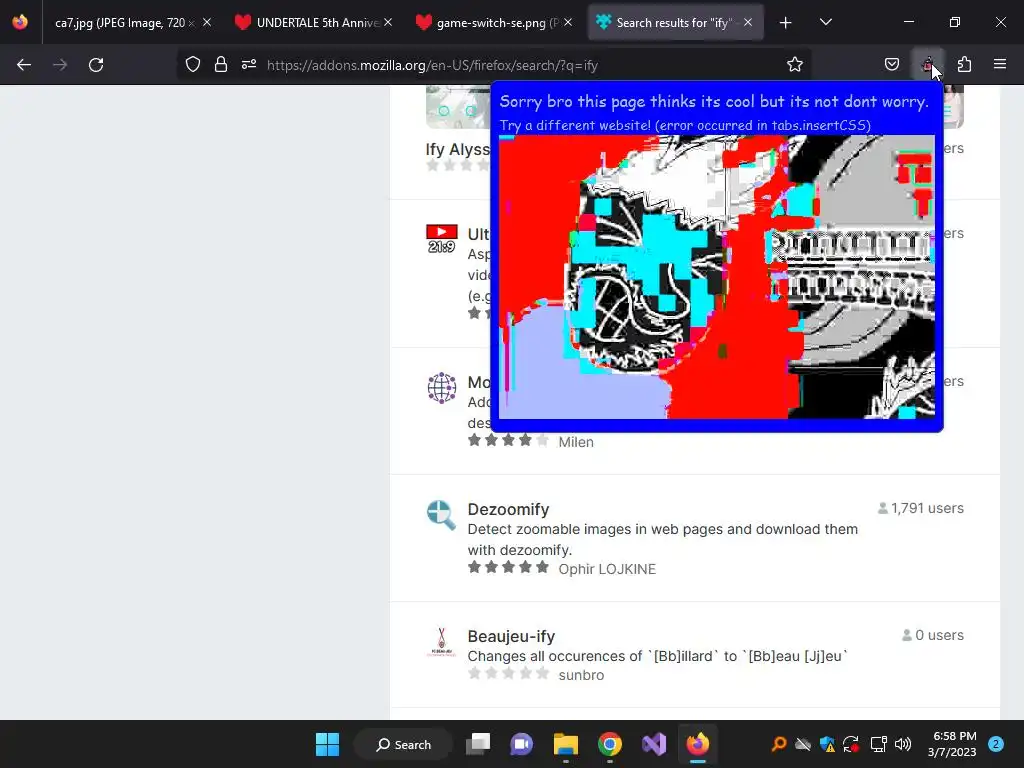Click the purple globe add-on icon

coord(441,388)
